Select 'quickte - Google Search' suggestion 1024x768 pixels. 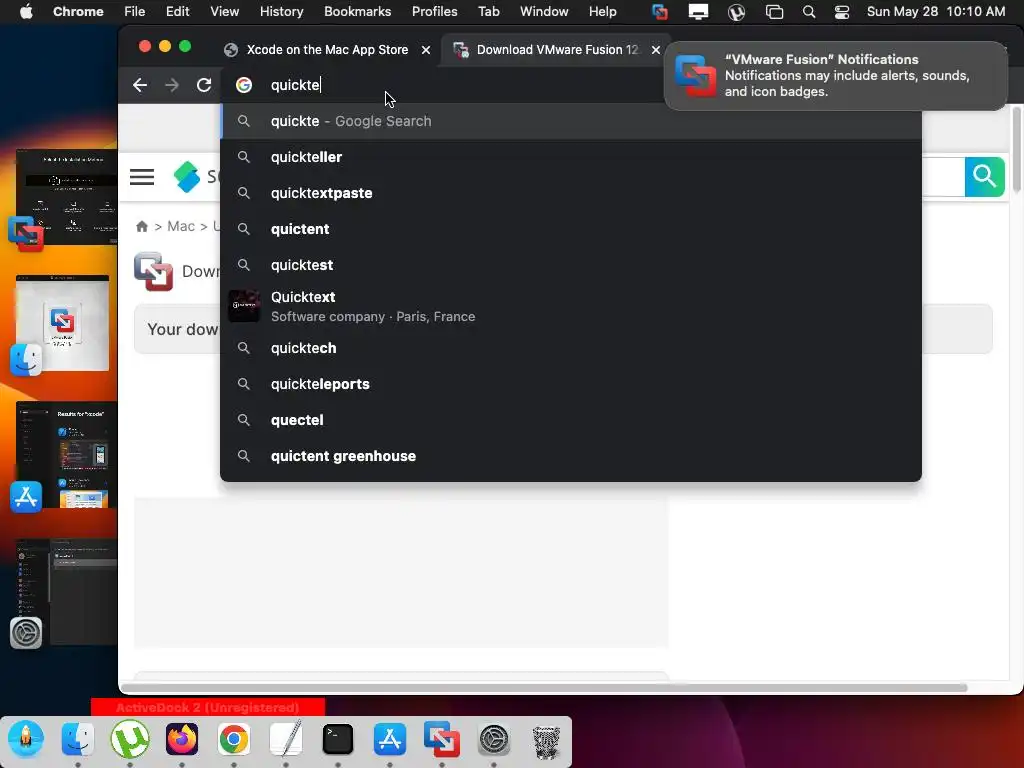click(x=571, y=121)
